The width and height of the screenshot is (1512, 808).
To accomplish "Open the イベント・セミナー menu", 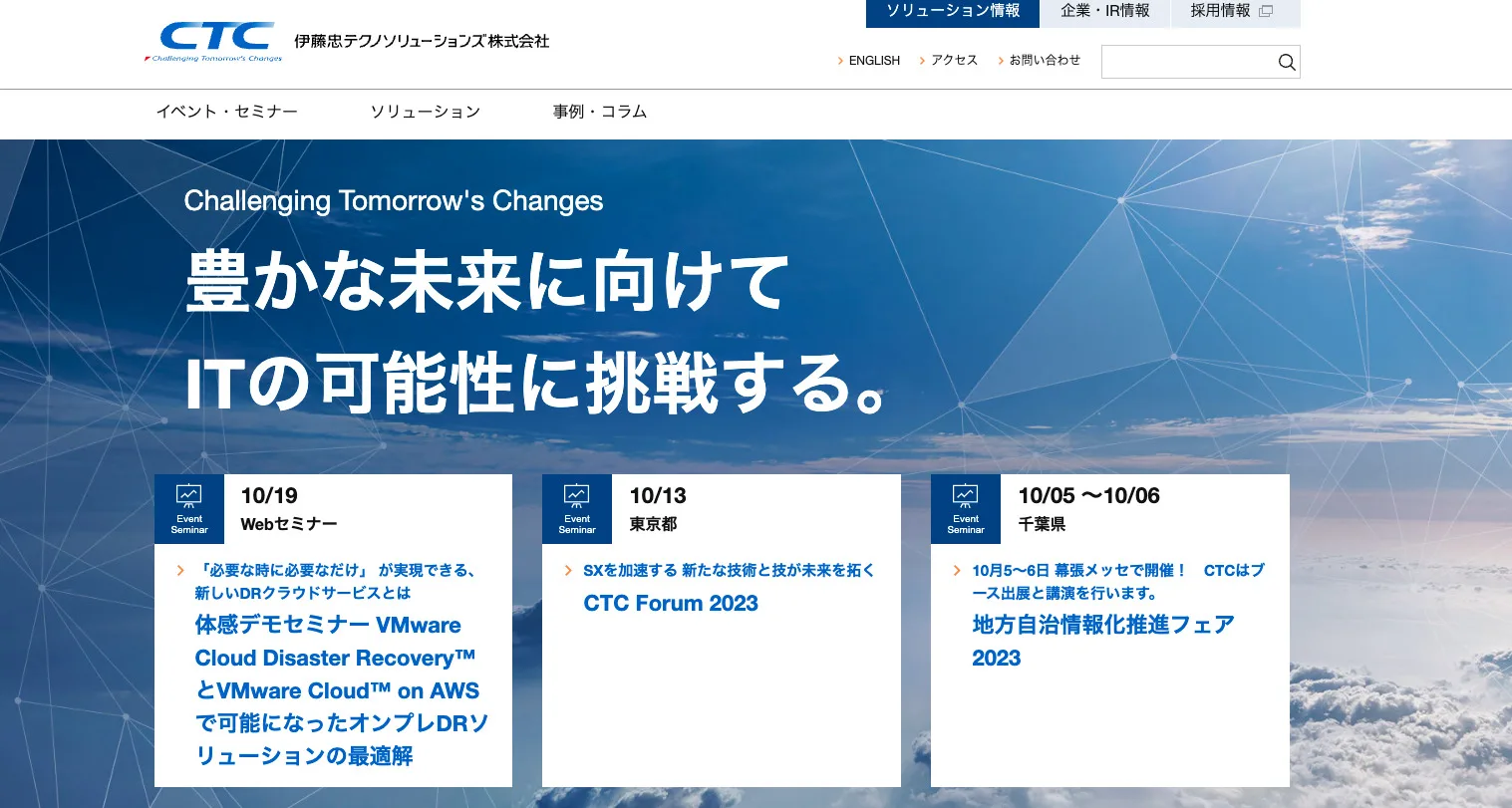I will click(x=227, y=112).
